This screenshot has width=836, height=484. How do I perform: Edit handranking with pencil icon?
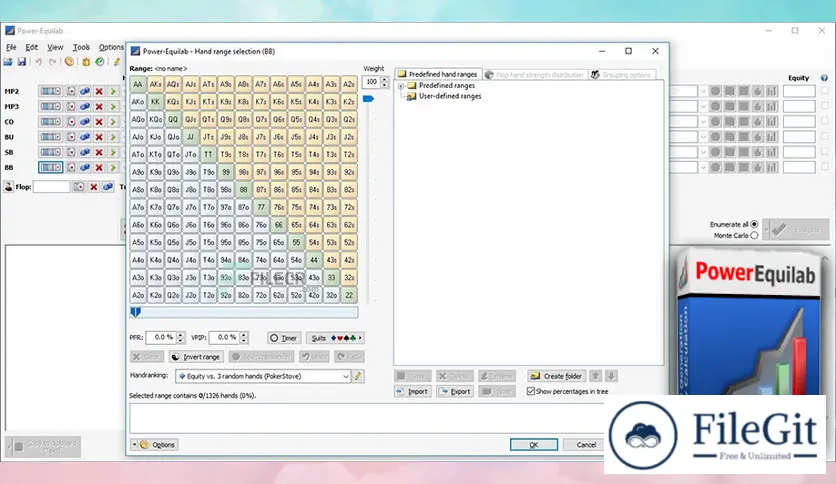[x=358, y=376]
